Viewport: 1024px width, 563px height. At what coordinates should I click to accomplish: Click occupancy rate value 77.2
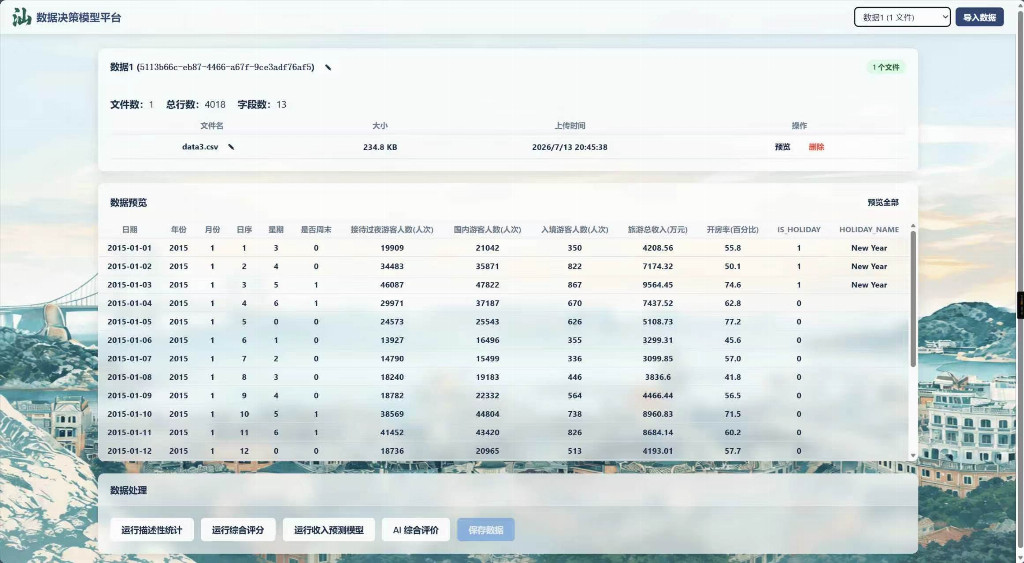(x=733, y=322)
